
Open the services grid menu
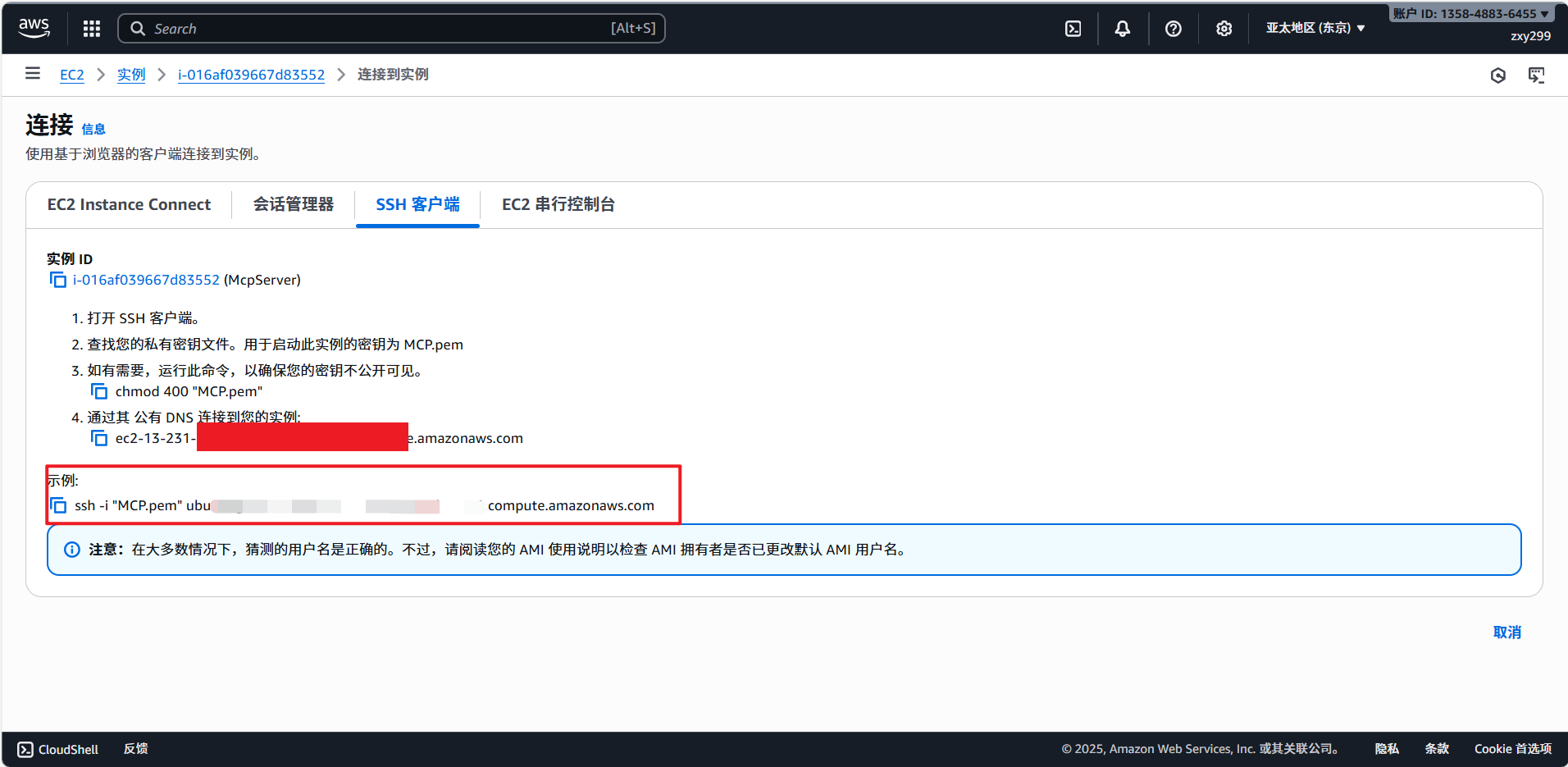point(92,29)
